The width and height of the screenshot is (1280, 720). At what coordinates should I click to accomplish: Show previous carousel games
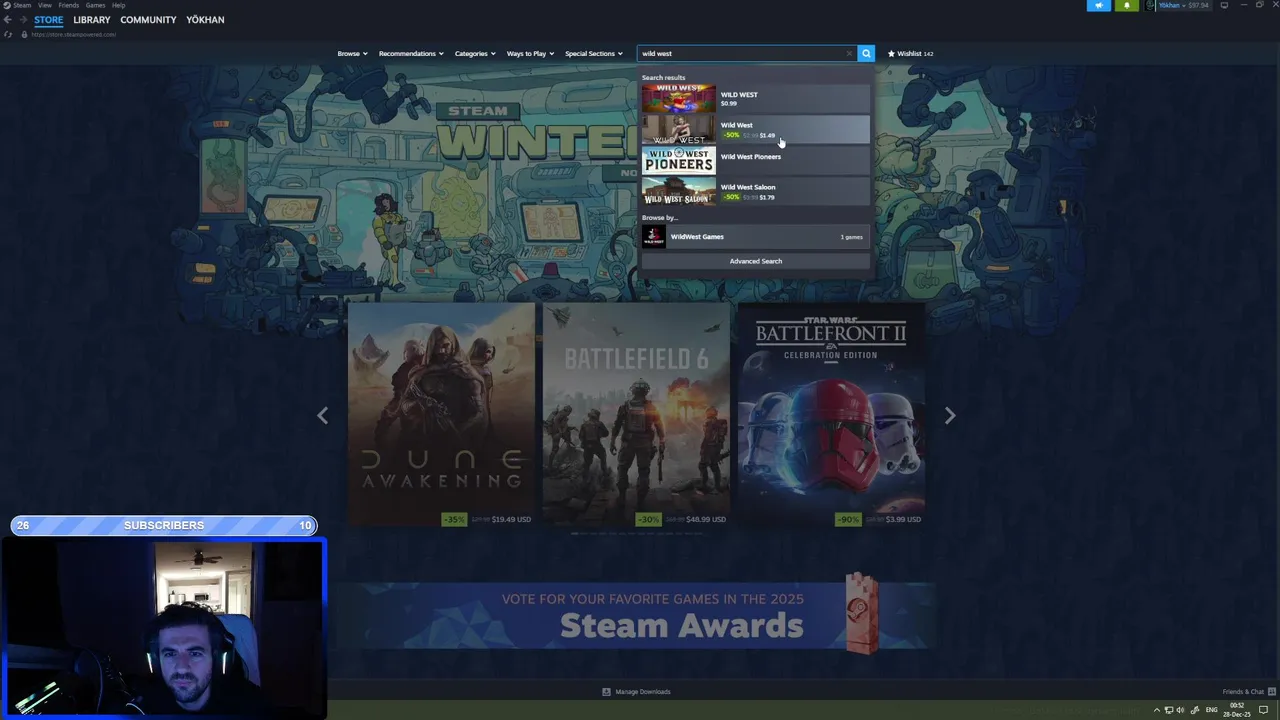pyautogui.click(x=322, y=415)
